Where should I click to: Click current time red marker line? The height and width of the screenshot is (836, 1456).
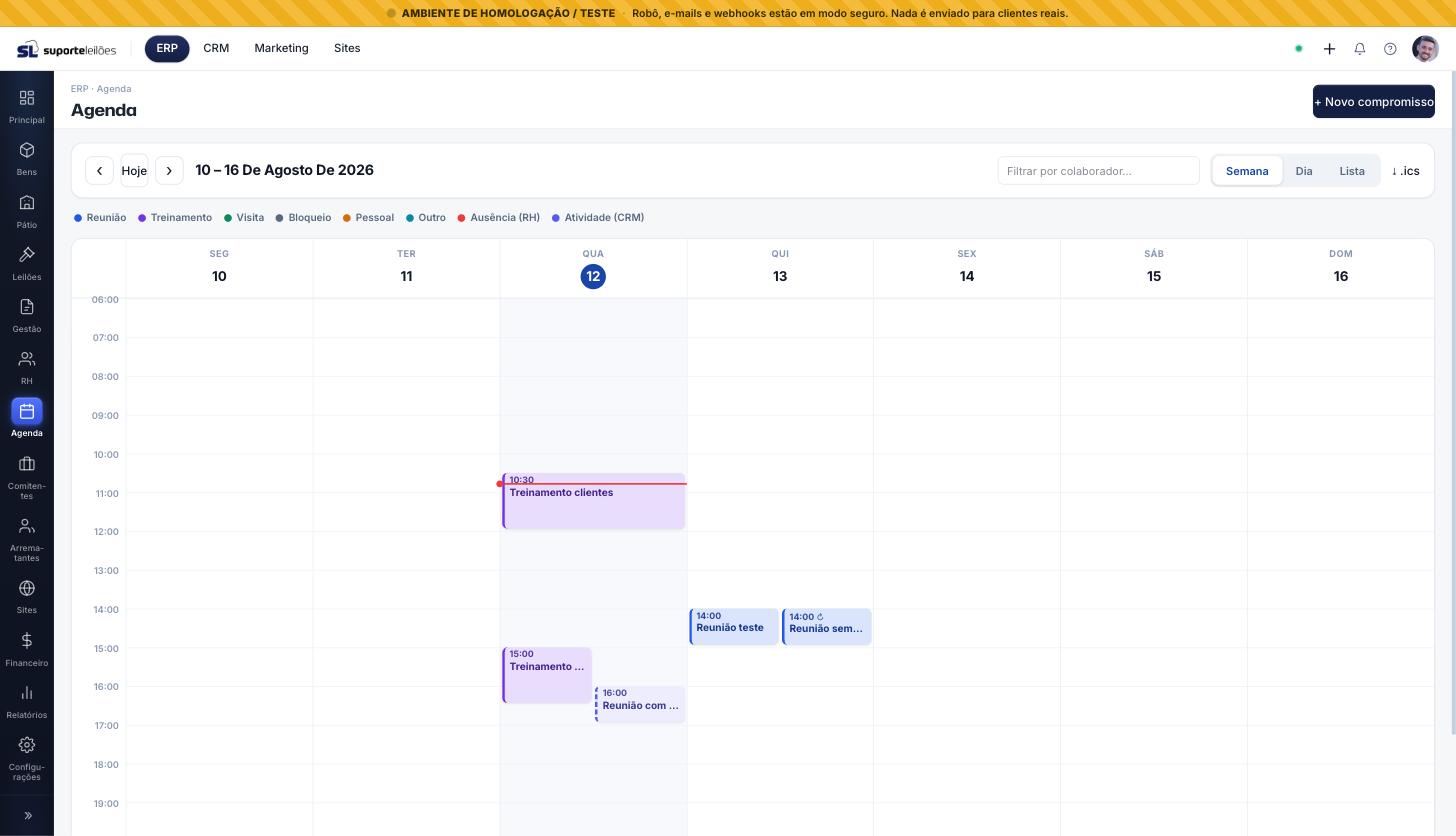tap(592, 484)
